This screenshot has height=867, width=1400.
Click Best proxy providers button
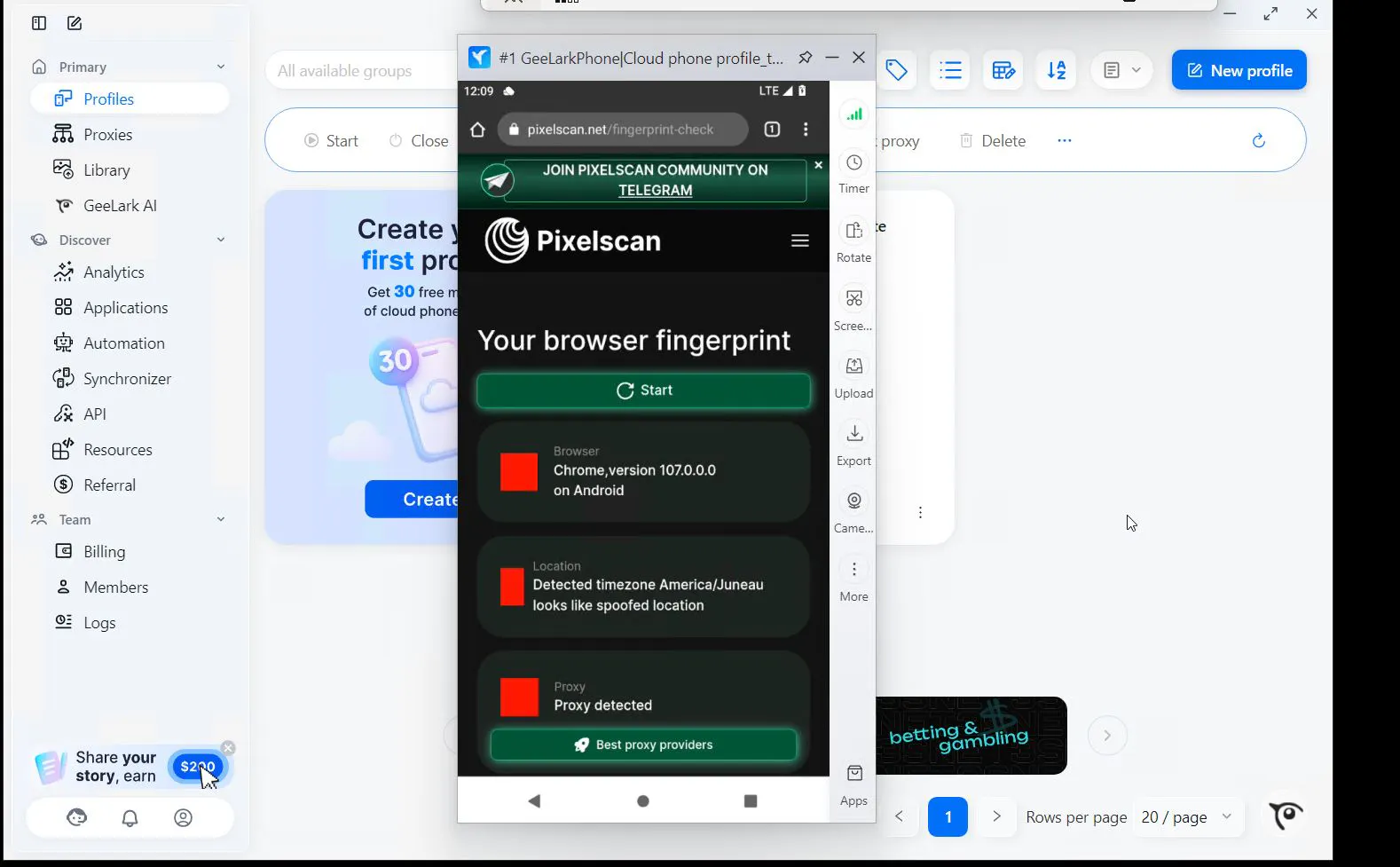point(643,745)
